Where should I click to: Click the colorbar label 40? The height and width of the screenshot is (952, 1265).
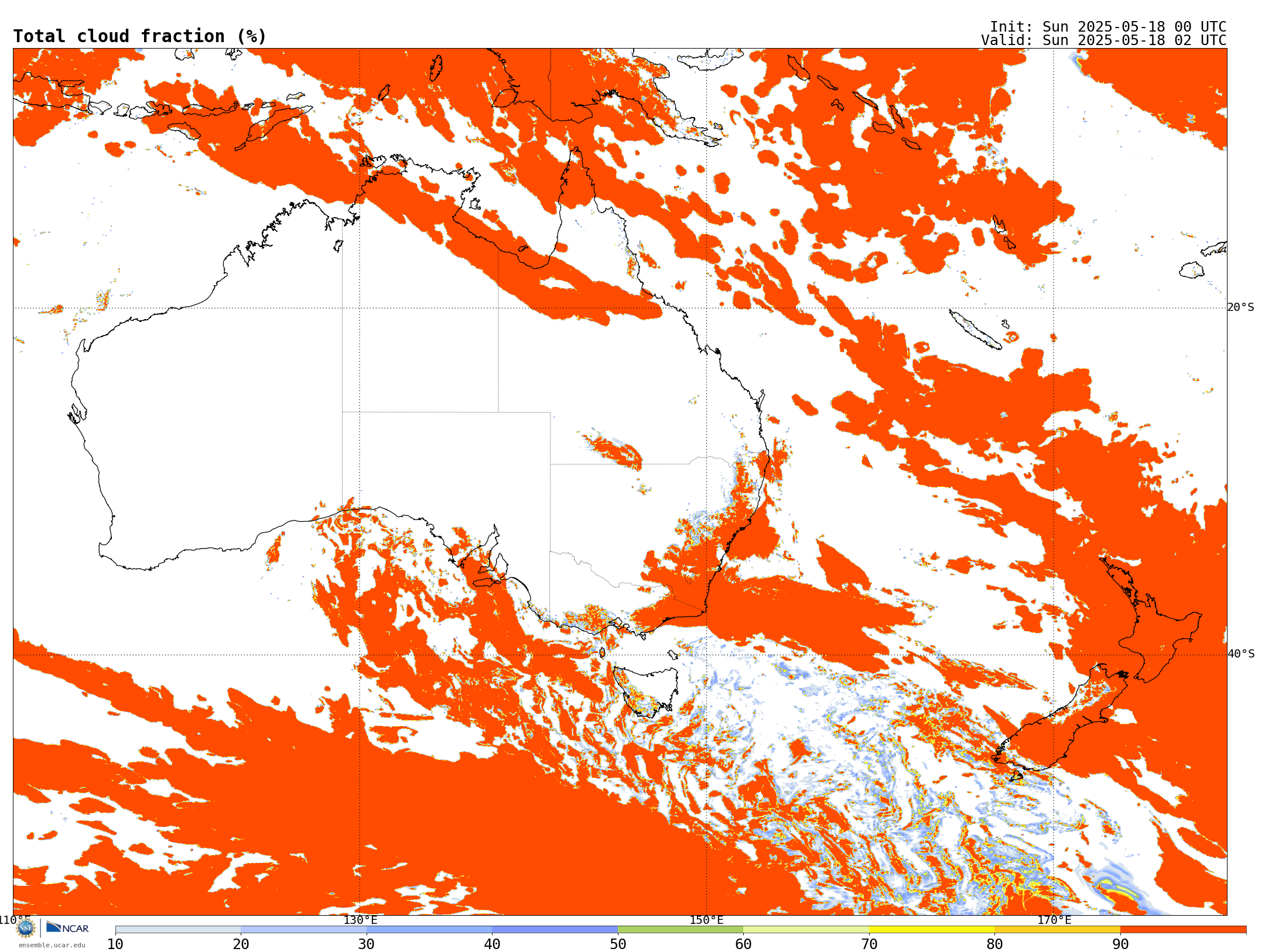tap(492, 944)
